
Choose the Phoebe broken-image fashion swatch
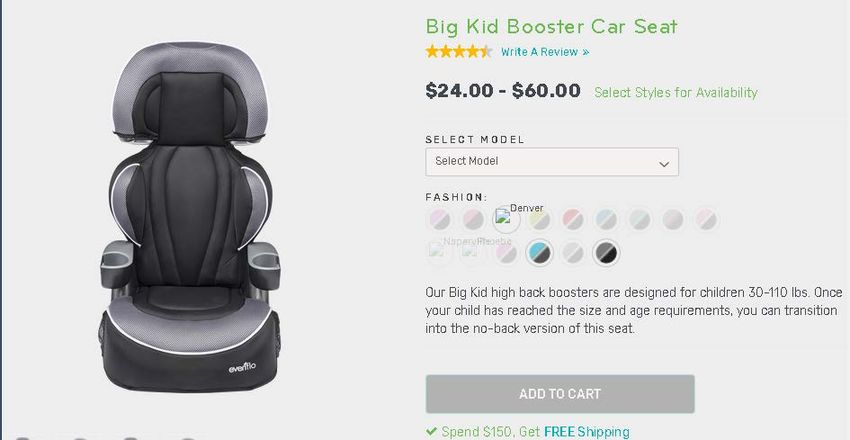(473, 252)
